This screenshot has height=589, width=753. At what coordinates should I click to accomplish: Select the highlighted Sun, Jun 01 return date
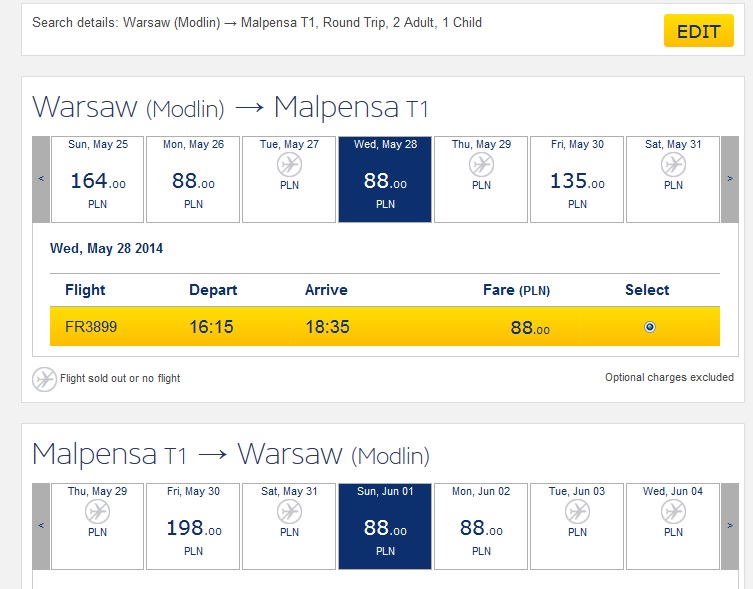click(x=385, y=526)
